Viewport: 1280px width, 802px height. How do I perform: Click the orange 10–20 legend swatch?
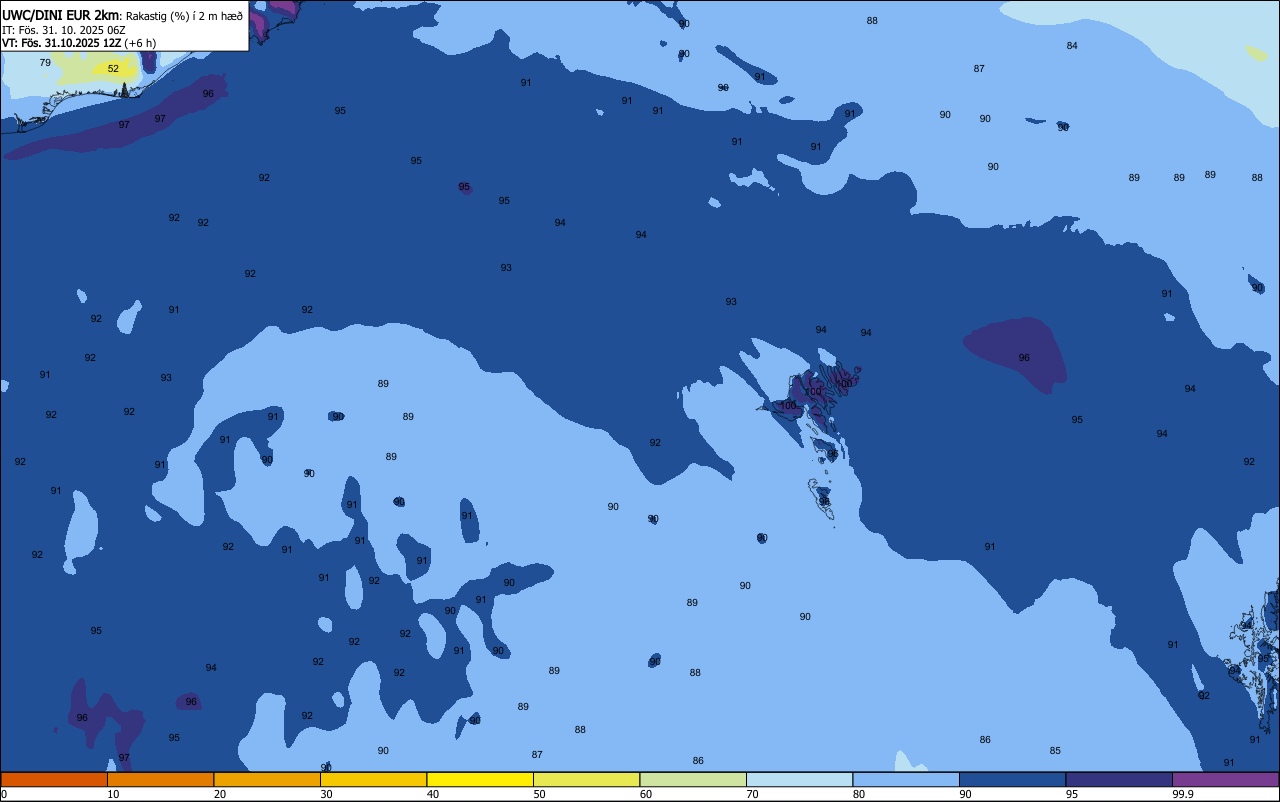click(160, 779)
